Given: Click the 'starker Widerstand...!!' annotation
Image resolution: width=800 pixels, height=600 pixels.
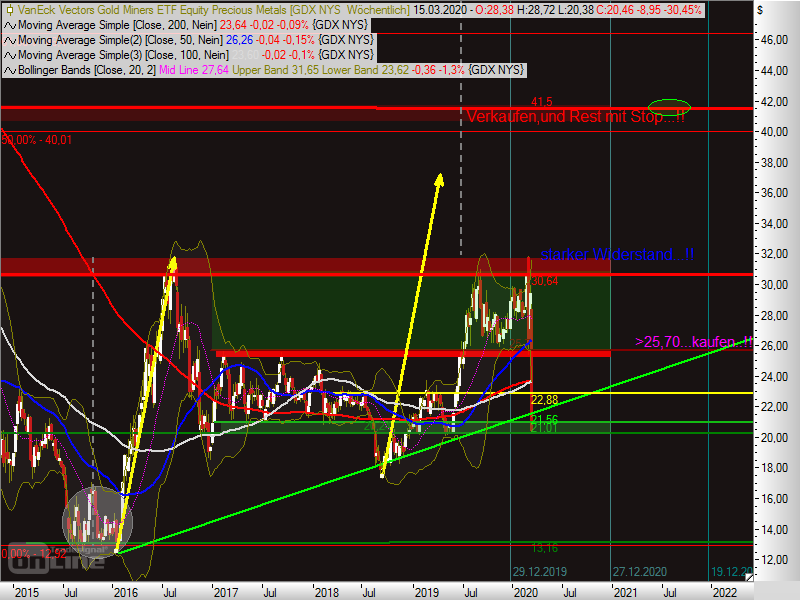Looking at the screenshot, I should coord(617,254).
